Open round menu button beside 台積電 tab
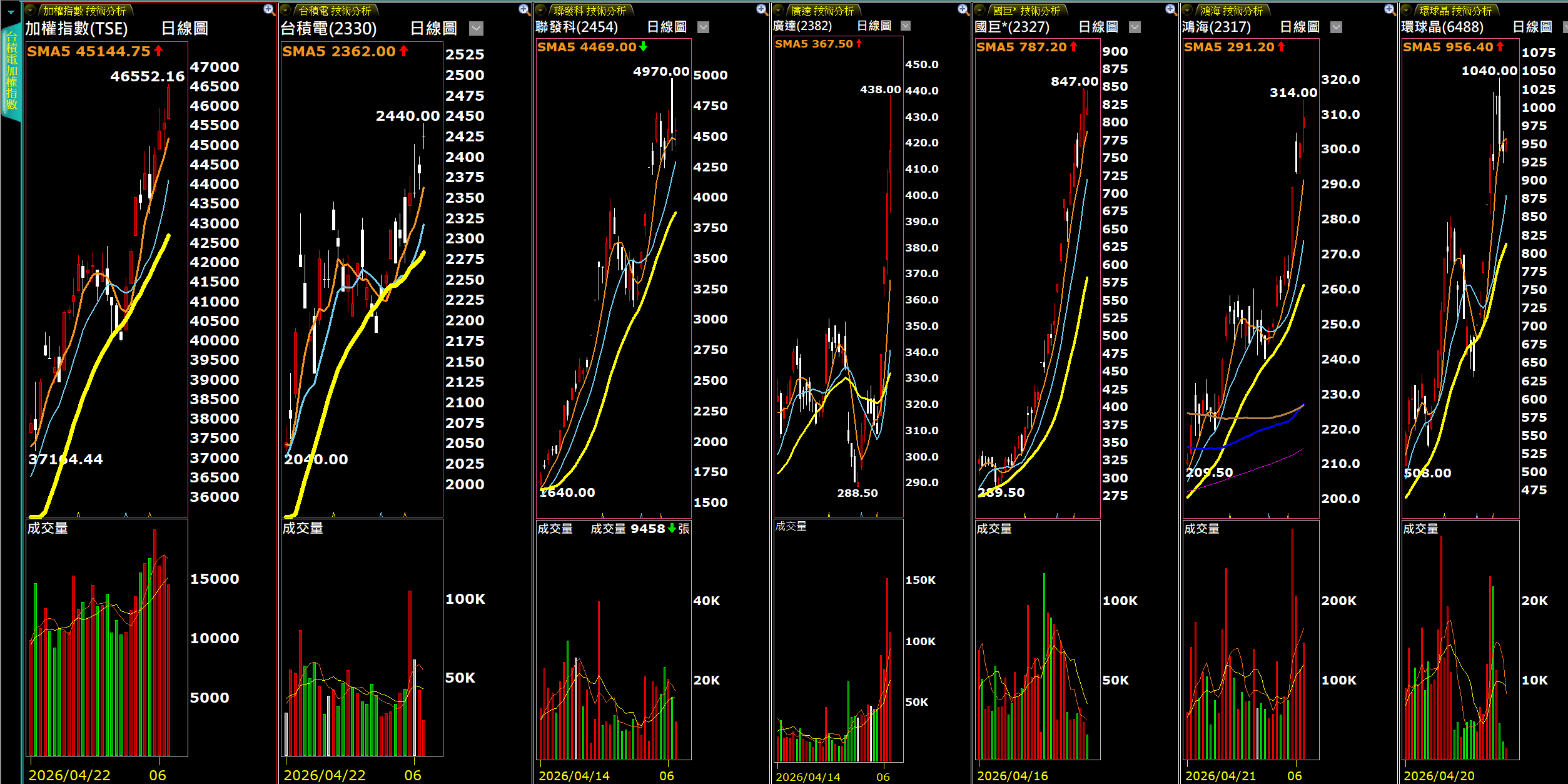 pos(285,10)
